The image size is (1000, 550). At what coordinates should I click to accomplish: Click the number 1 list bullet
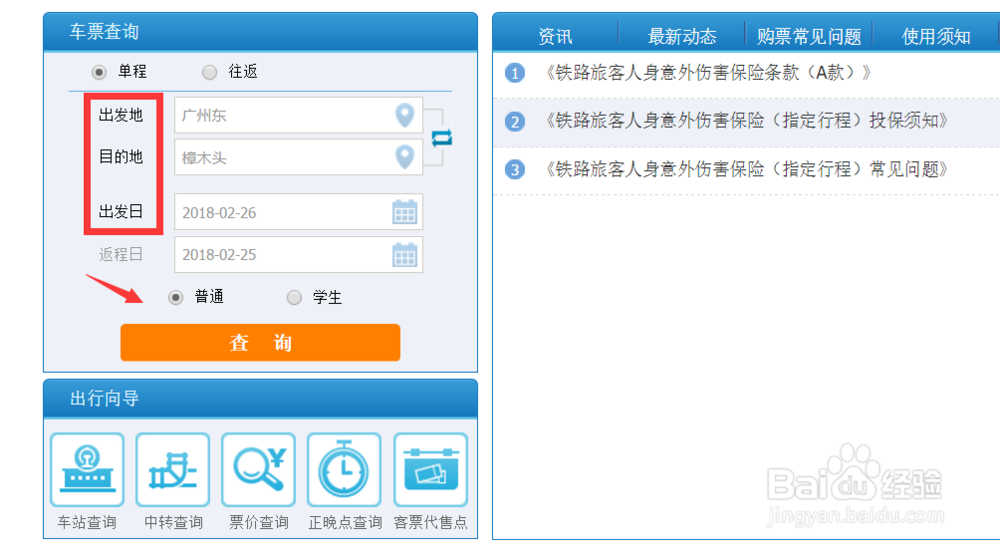(515, 73)
